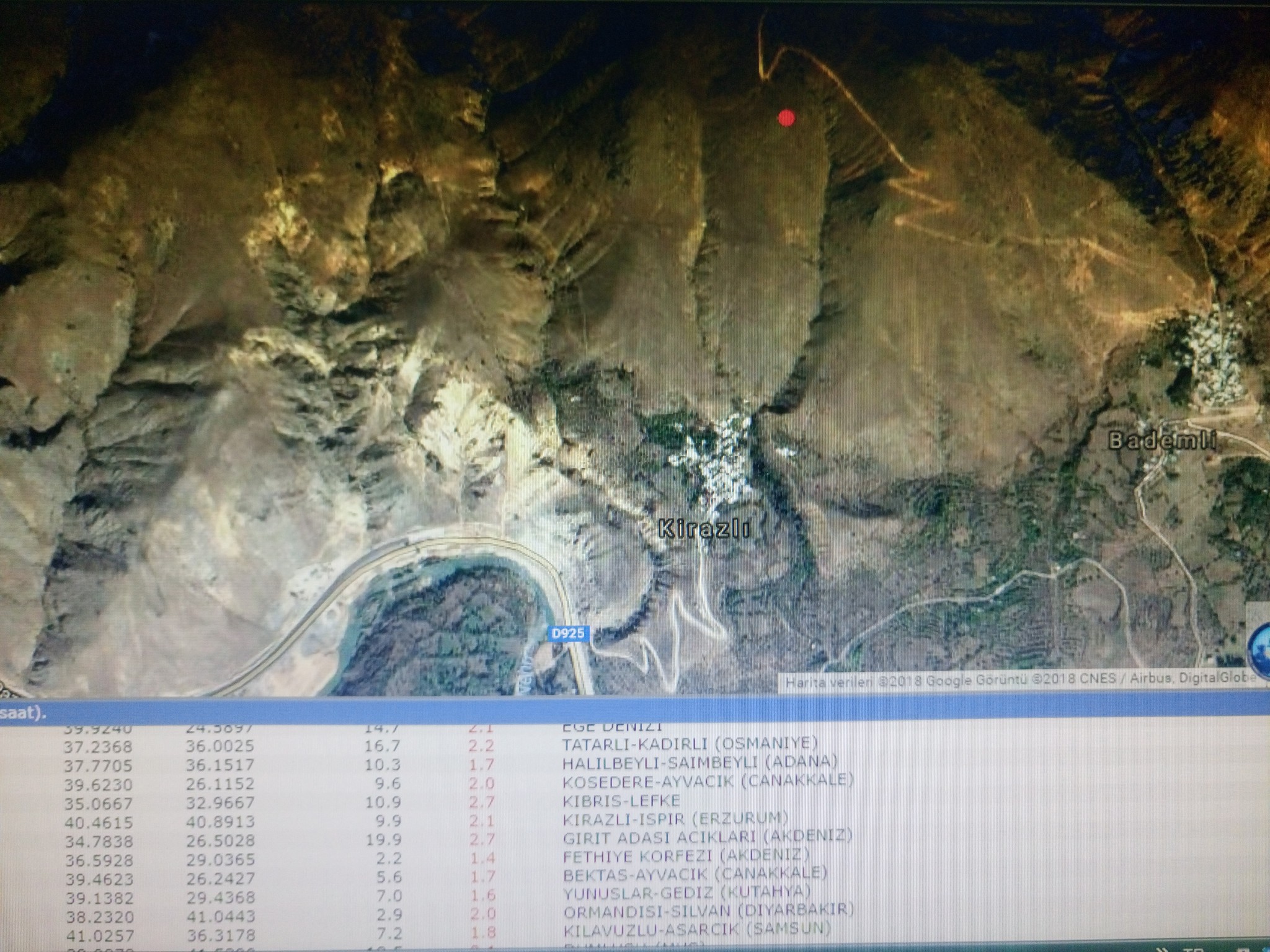Click the D925 highway badge

(567, 633)
